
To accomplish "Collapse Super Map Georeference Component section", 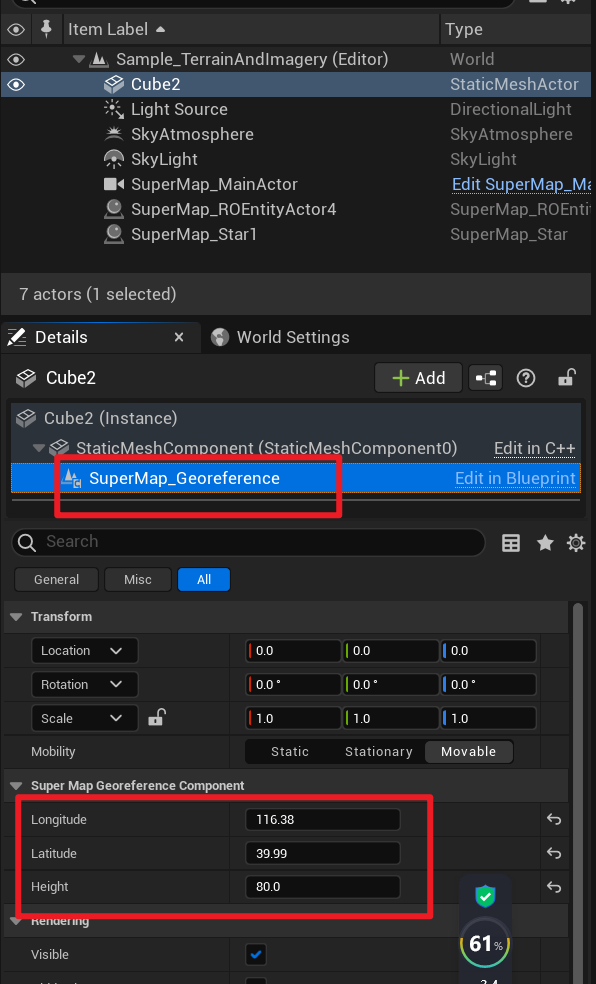I will 16,786.
